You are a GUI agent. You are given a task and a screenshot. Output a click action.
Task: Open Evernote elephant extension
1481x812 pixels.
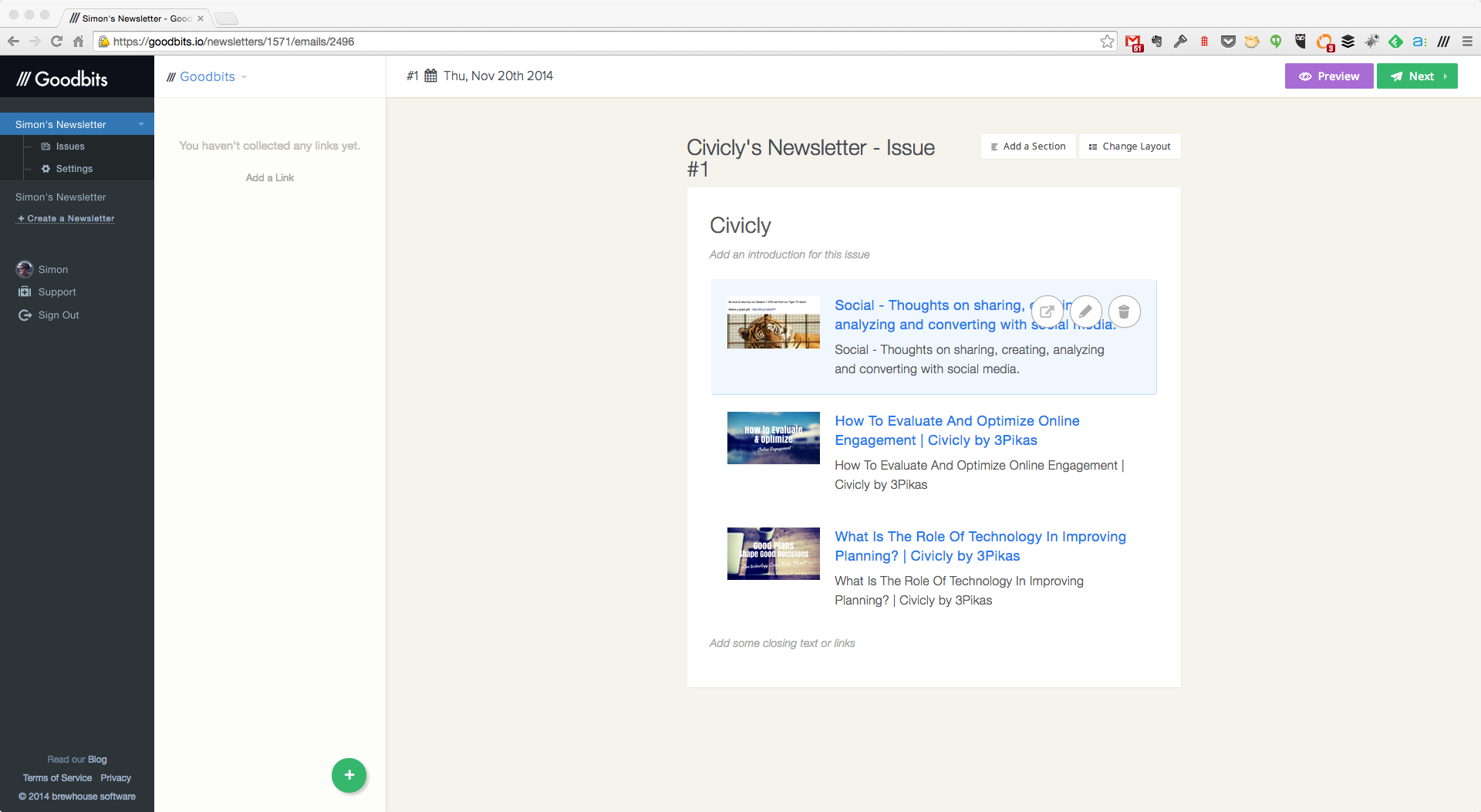(x=1157, y=42)
